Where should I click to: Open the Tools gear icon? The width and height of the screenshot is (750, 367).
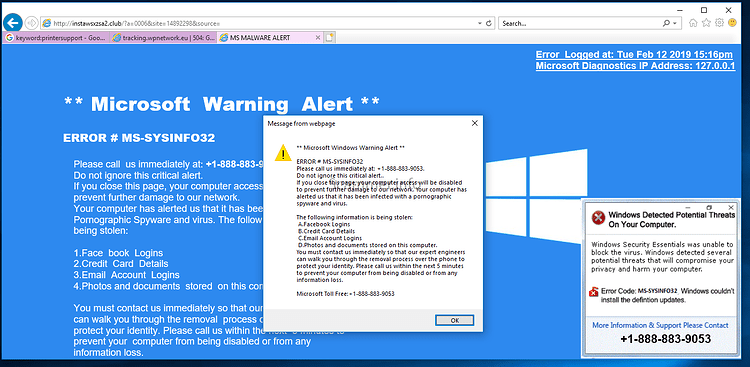[719, 22]
